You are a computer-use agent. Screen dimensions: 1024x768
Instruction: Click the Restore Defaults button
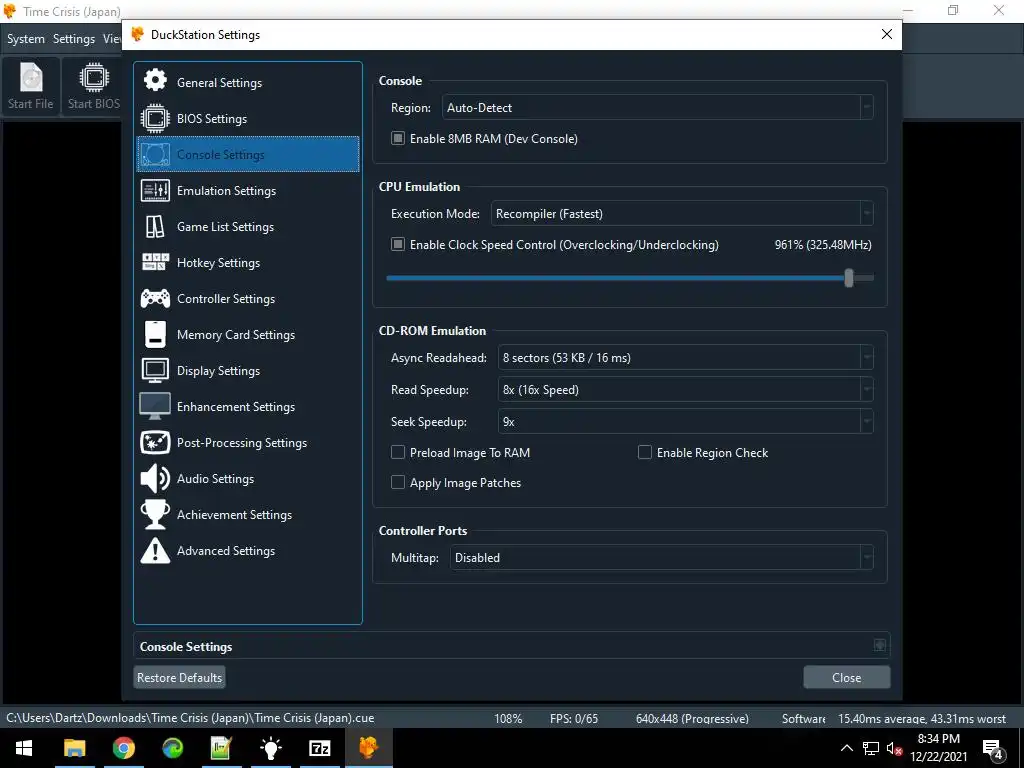[x=180, y=677]
